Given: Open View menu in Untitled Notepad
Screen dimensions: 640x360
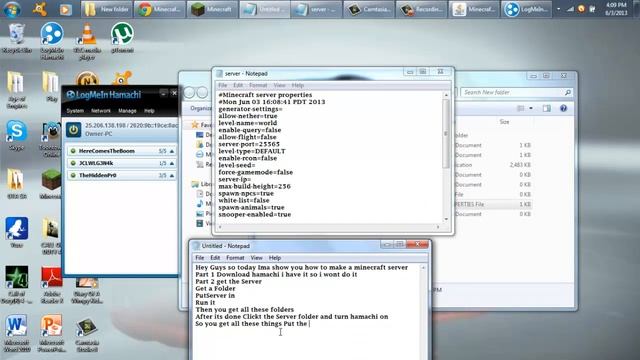Looking at the screenshot, I should coord(256,258).
